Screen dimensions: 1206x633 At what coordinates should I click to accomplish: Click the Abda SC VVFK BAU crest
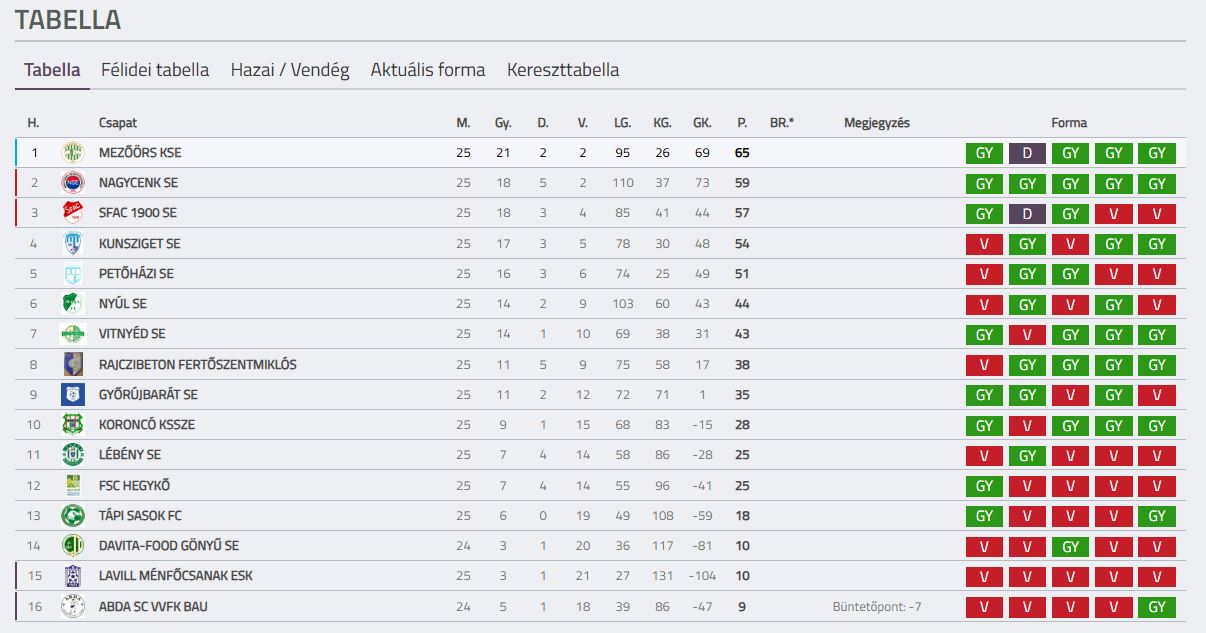click(73, 607)
